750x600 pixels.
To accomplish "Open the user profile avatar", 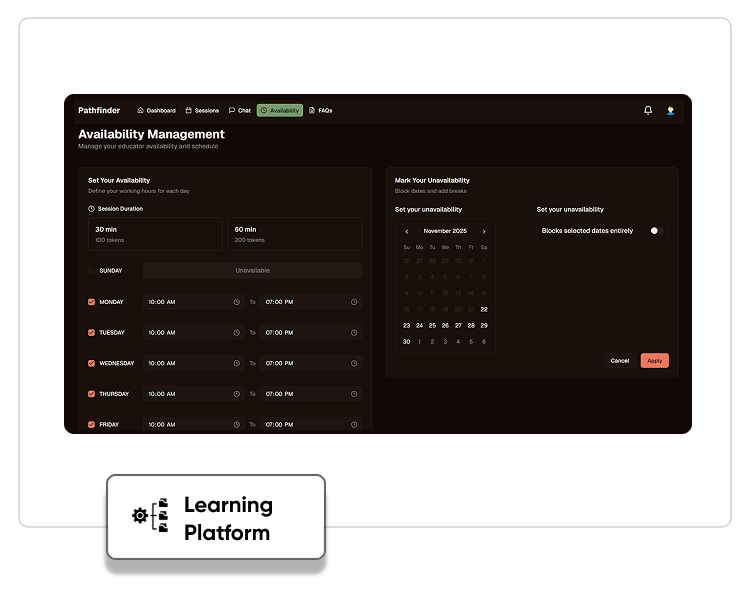I will tap(670, 110).
